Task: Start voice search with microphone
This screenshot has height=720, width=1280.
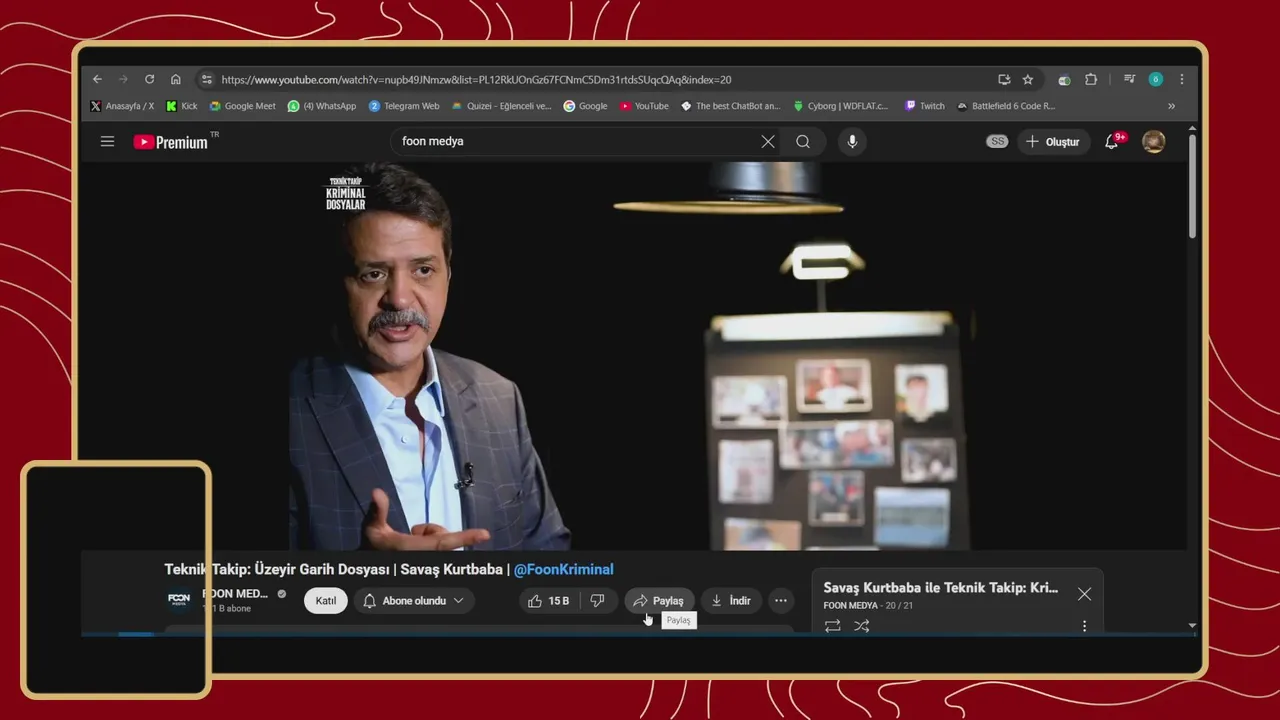Action: pyautogui.click(x=852, y=141)
